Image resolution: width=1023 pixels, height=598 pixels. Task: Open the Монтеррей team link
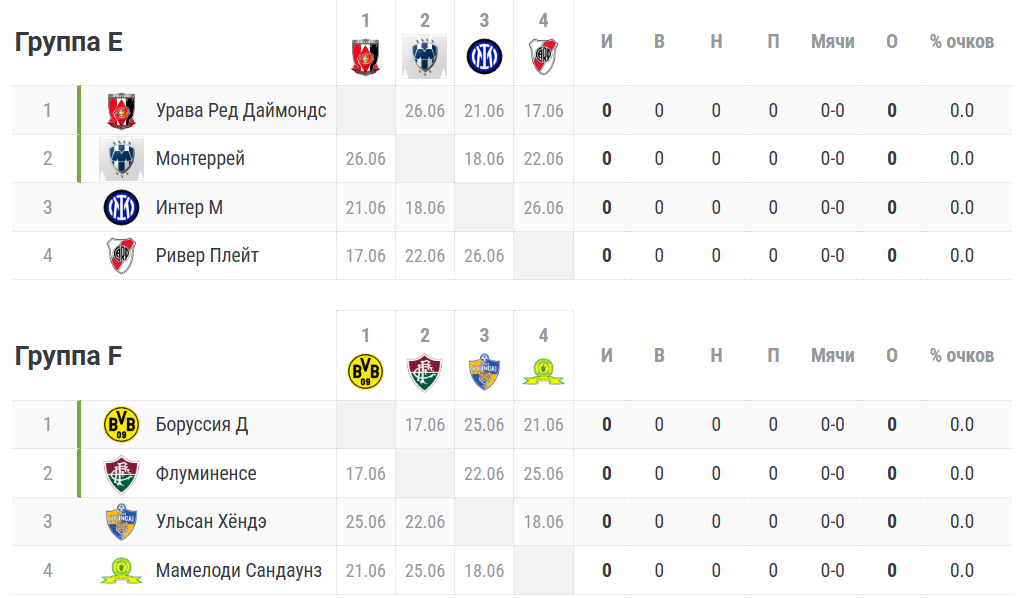[200, 158]
